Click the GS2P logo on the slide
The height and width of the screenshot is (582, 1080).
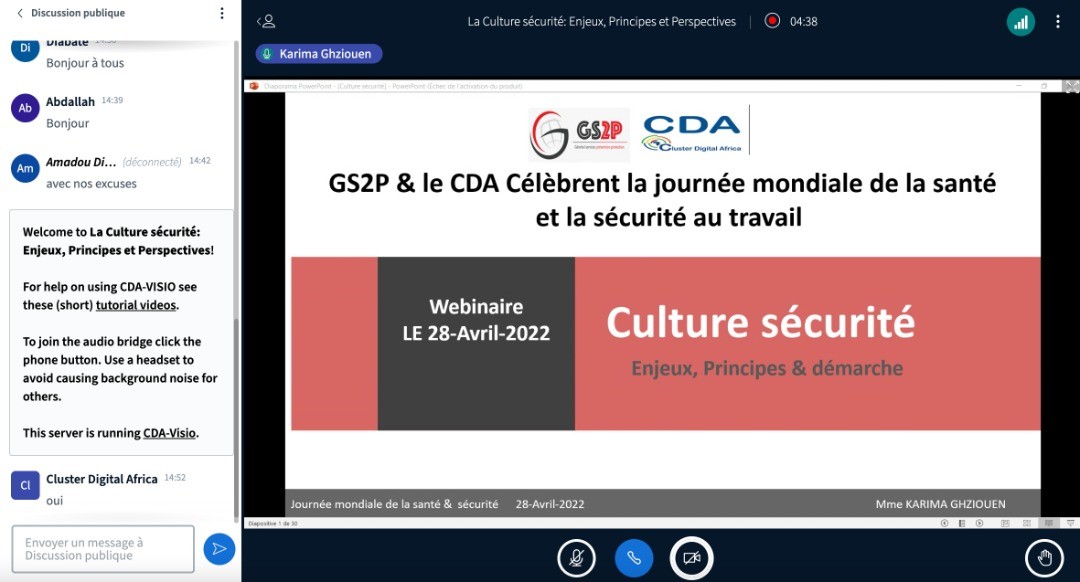coord(579,135)
